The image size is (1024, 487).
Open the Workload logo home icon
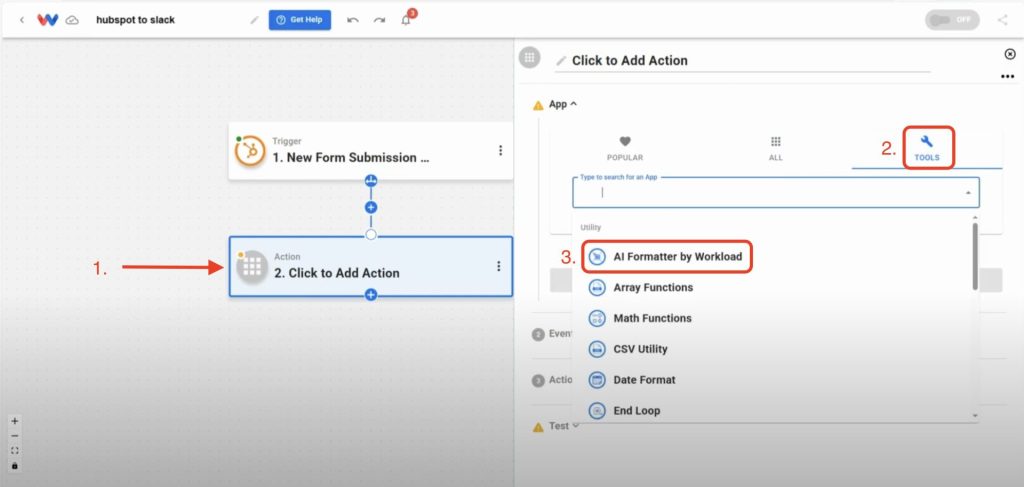point(47,20)
